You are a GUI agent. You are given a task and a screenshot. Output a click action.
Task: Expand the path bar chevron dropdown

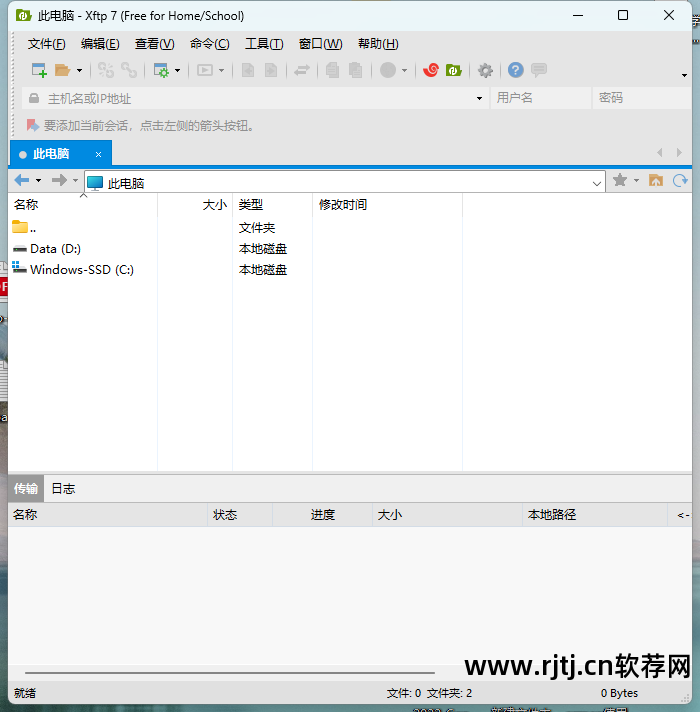coord(597,183)
